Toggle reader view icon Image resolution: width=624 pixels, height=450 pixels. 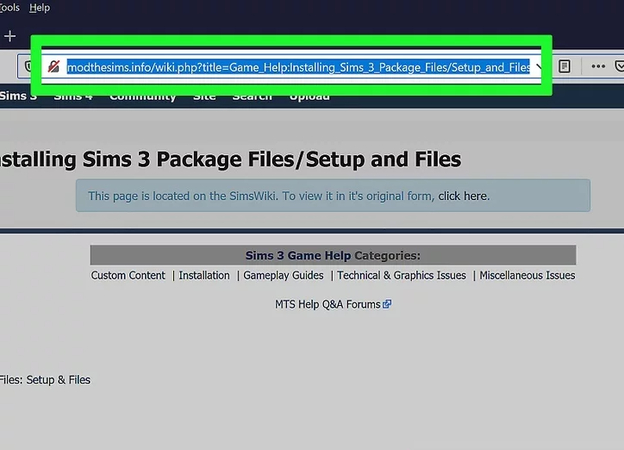pyautogui.click(x=564, y=66)
